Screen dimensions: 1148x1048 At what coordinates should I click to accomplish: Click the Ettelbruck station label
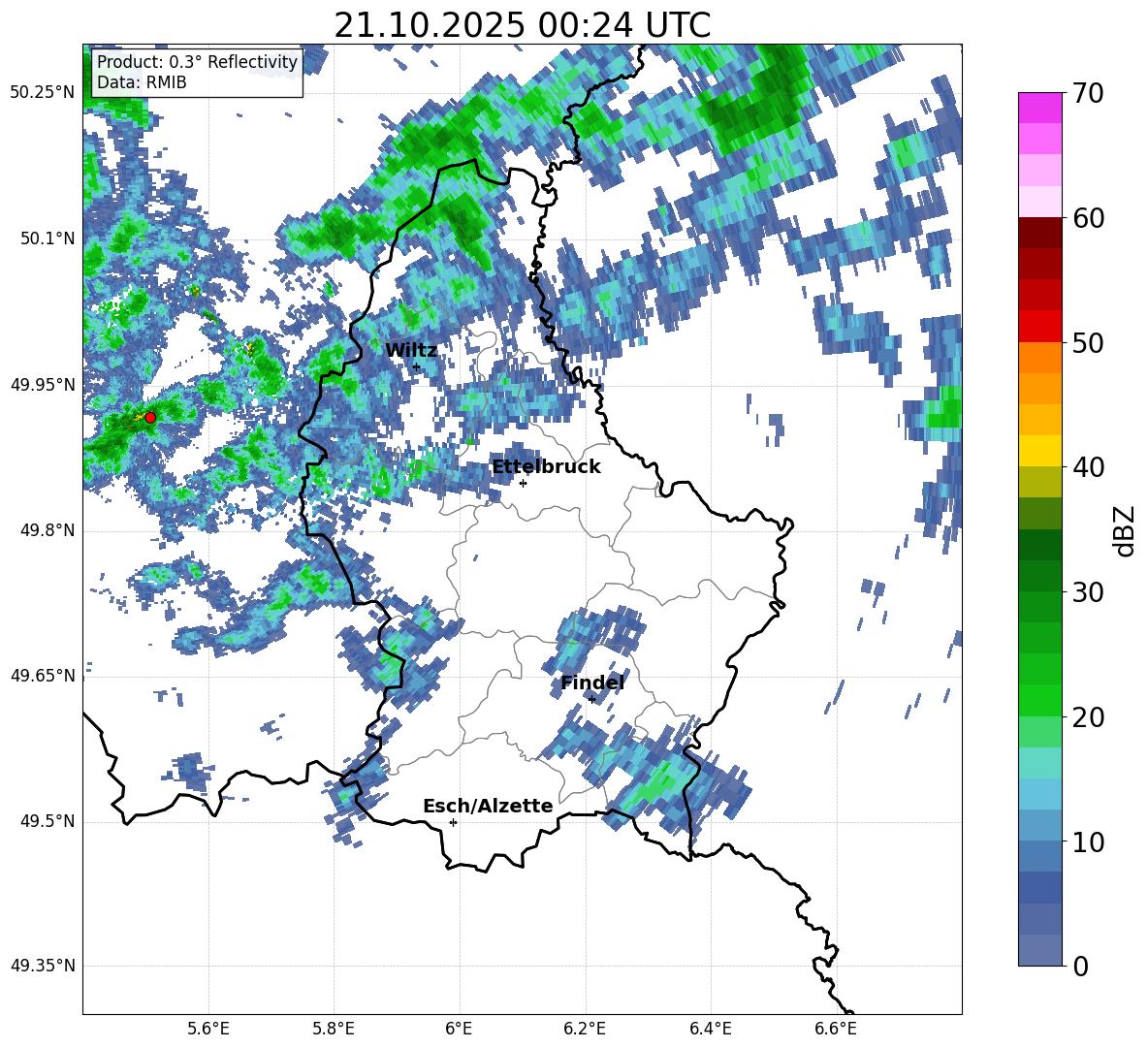(546, 466)
